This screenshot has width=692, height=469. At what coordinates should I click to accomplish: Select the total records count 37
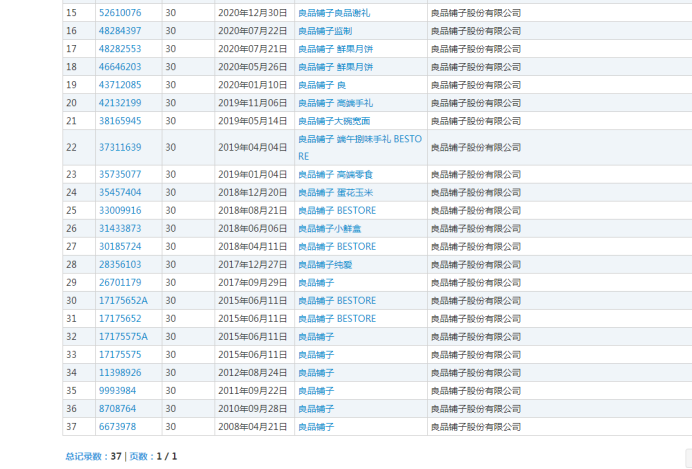(x=116, y=456)
